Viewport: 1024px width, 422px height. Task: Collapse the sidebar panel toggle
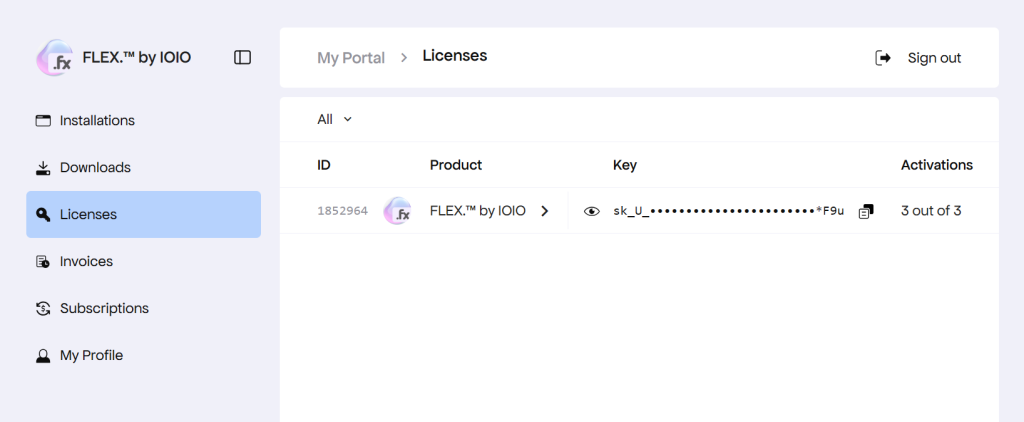(x=242, y=58)
